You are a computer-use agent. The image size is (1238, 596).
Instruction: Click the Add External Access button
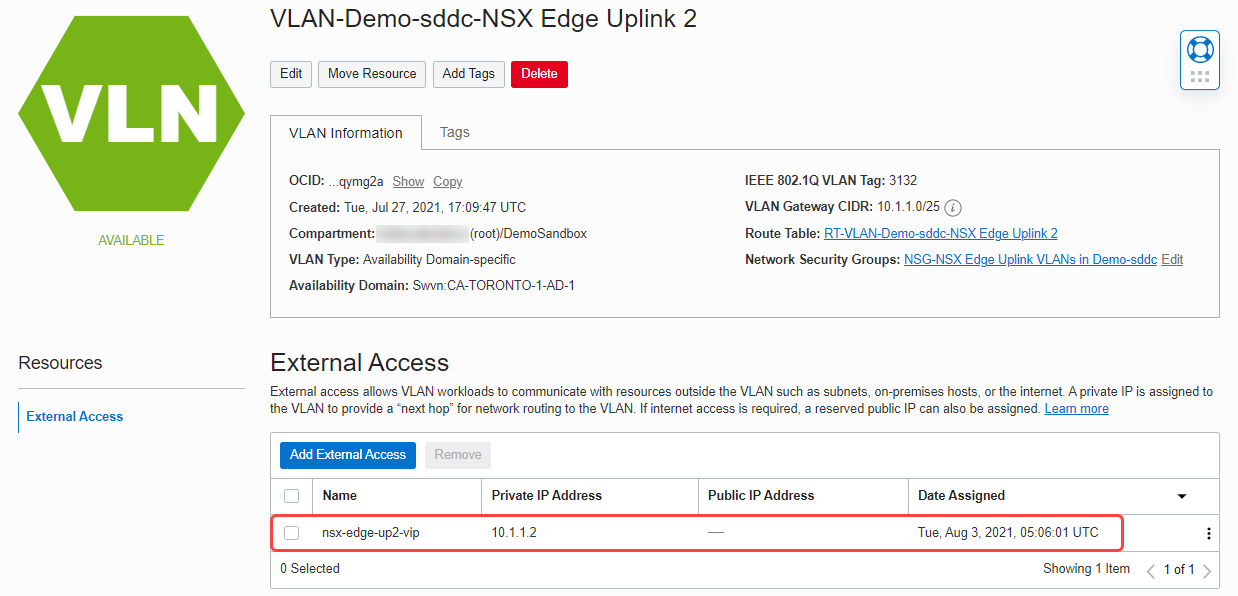point(347,455)
